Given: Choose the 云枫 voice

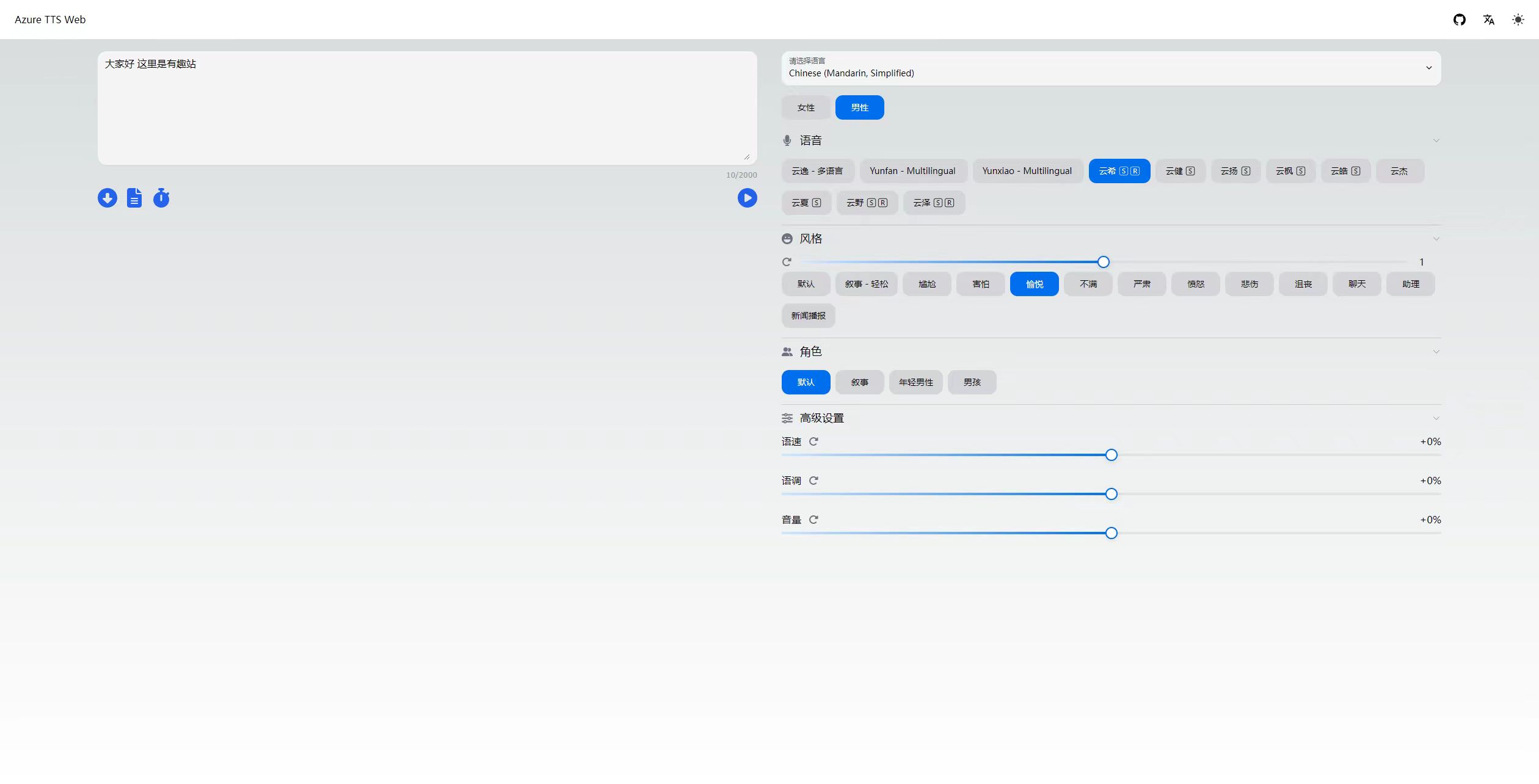Looking at the screenshot, I should click(x=1290, y=171).
